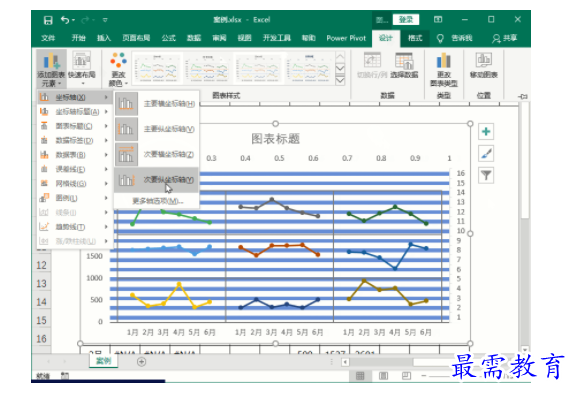Switch to 格式 (Format) chart tools tab
The image size is (573, 398).
(415, 38)
